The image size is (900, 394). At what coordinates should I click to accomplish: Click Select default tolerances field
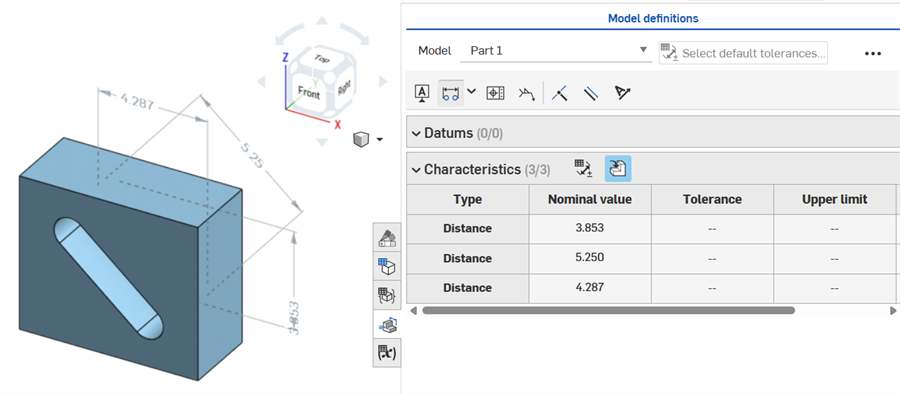click(743, 53)
